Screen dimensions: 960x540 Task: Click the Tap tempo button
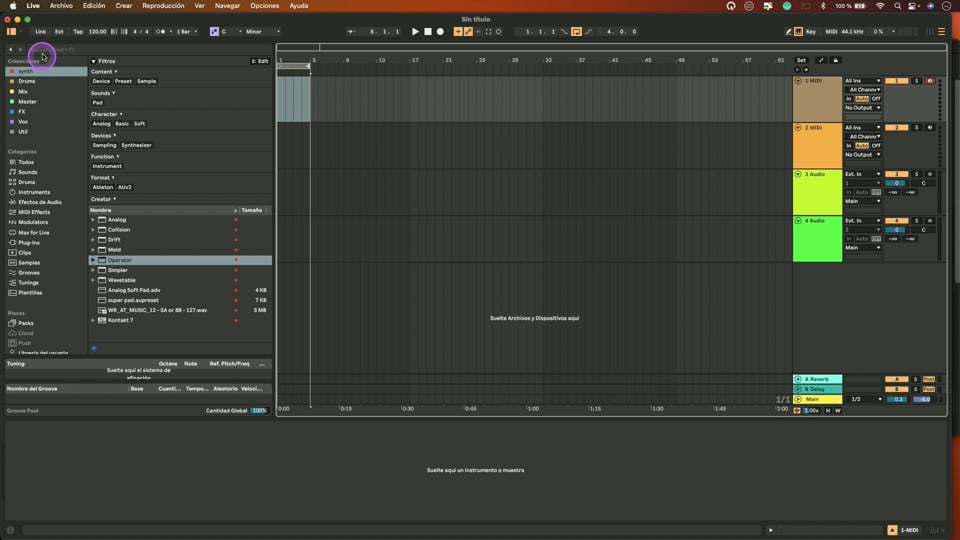tap(78, 31)
